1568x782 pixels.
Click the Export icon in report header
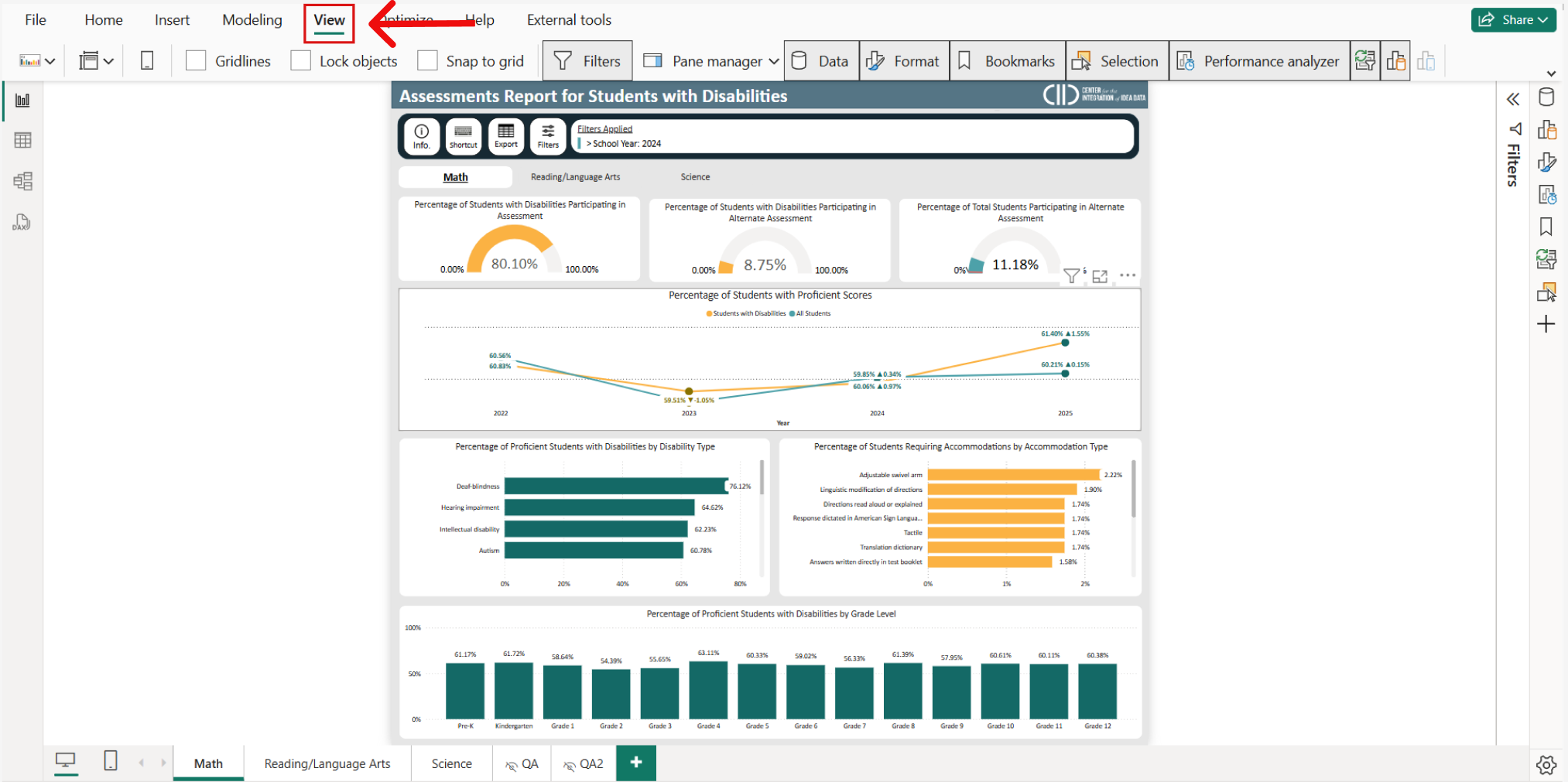click(x=505, y=136)
